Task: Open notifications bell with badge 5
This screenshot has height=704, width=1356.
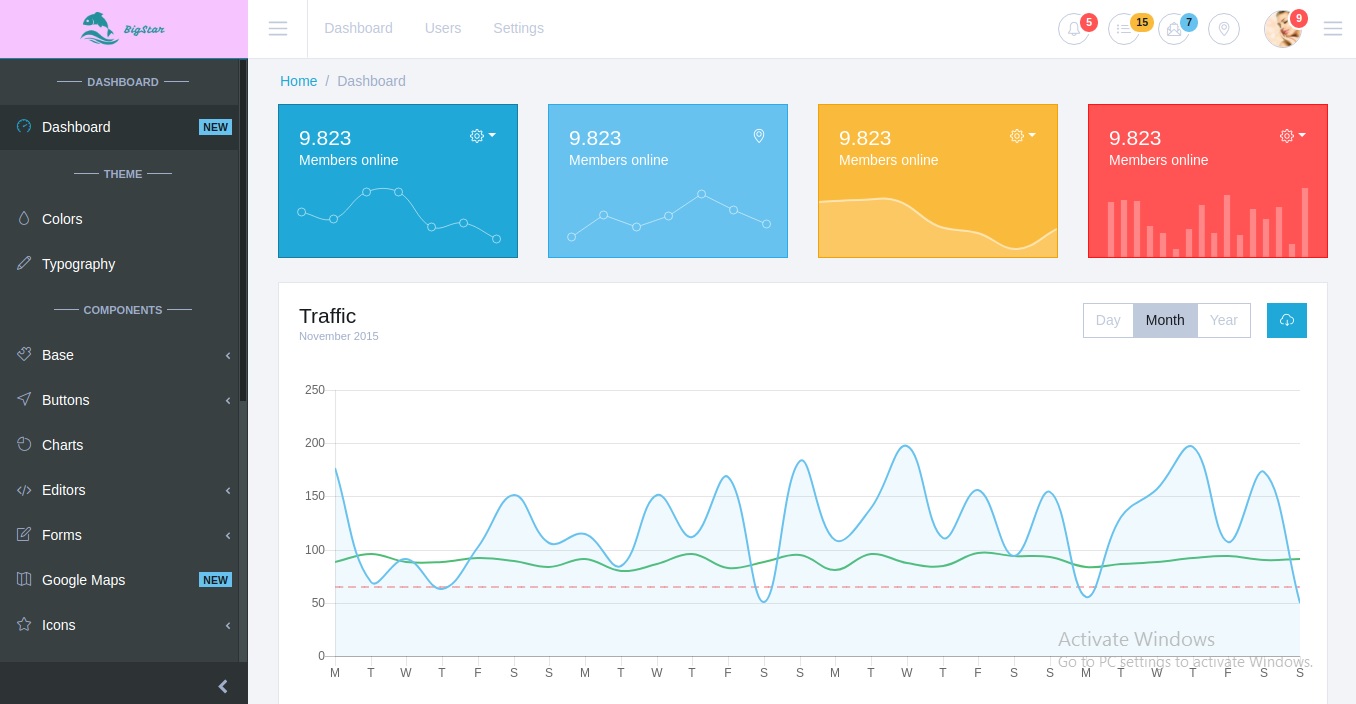Action: (1074, 29)
